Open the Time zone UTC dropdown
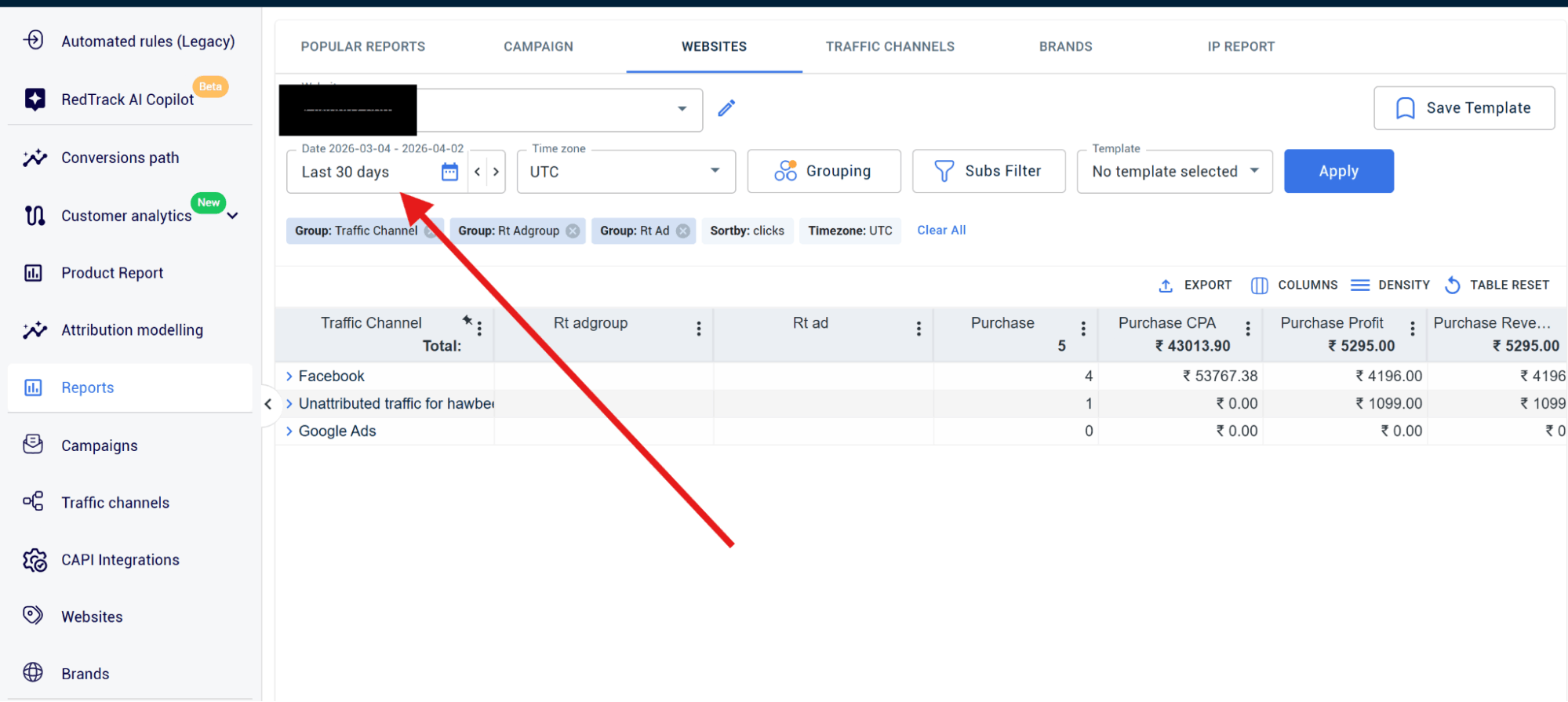 tap(626, 172)
